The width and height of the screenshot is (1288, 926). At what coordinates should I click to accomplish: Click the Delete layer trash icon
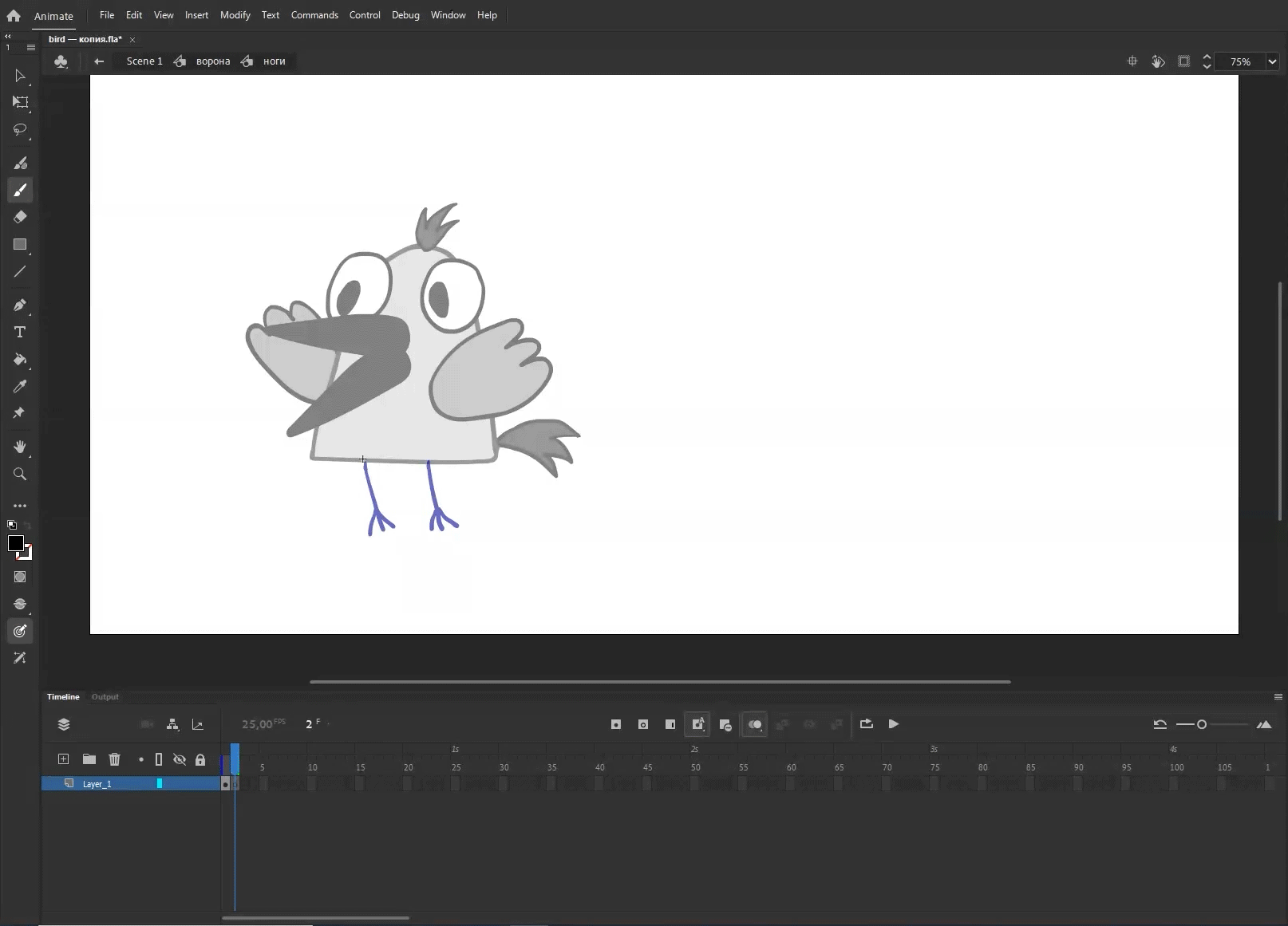click(x=114, y=759)
